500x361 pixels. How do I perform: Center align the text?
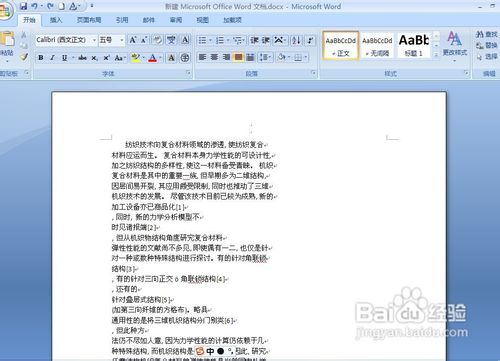pos(214,57)
